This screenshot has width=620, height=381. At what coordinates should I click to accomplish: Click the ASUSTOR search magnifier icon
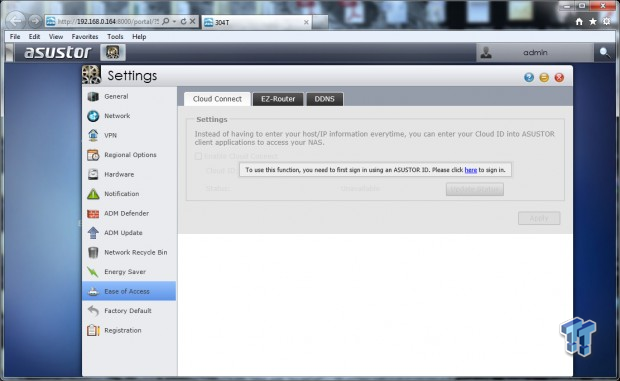point(605,52)
